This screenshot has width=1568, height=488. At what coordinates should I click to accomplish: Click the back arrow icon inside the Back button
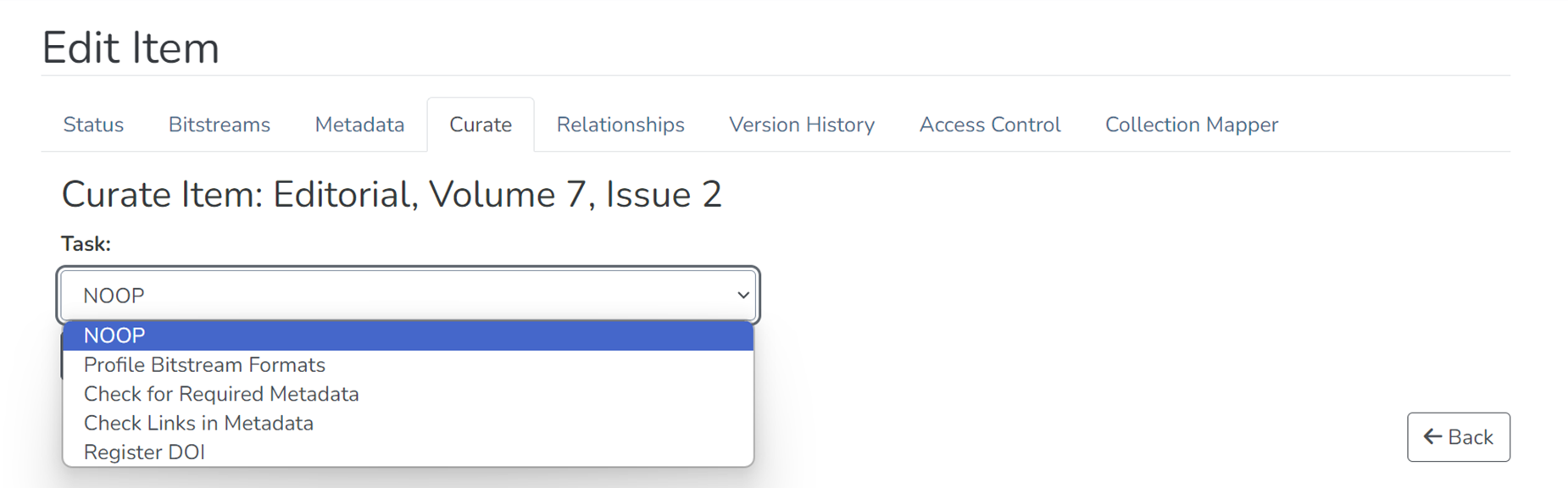1432,436
